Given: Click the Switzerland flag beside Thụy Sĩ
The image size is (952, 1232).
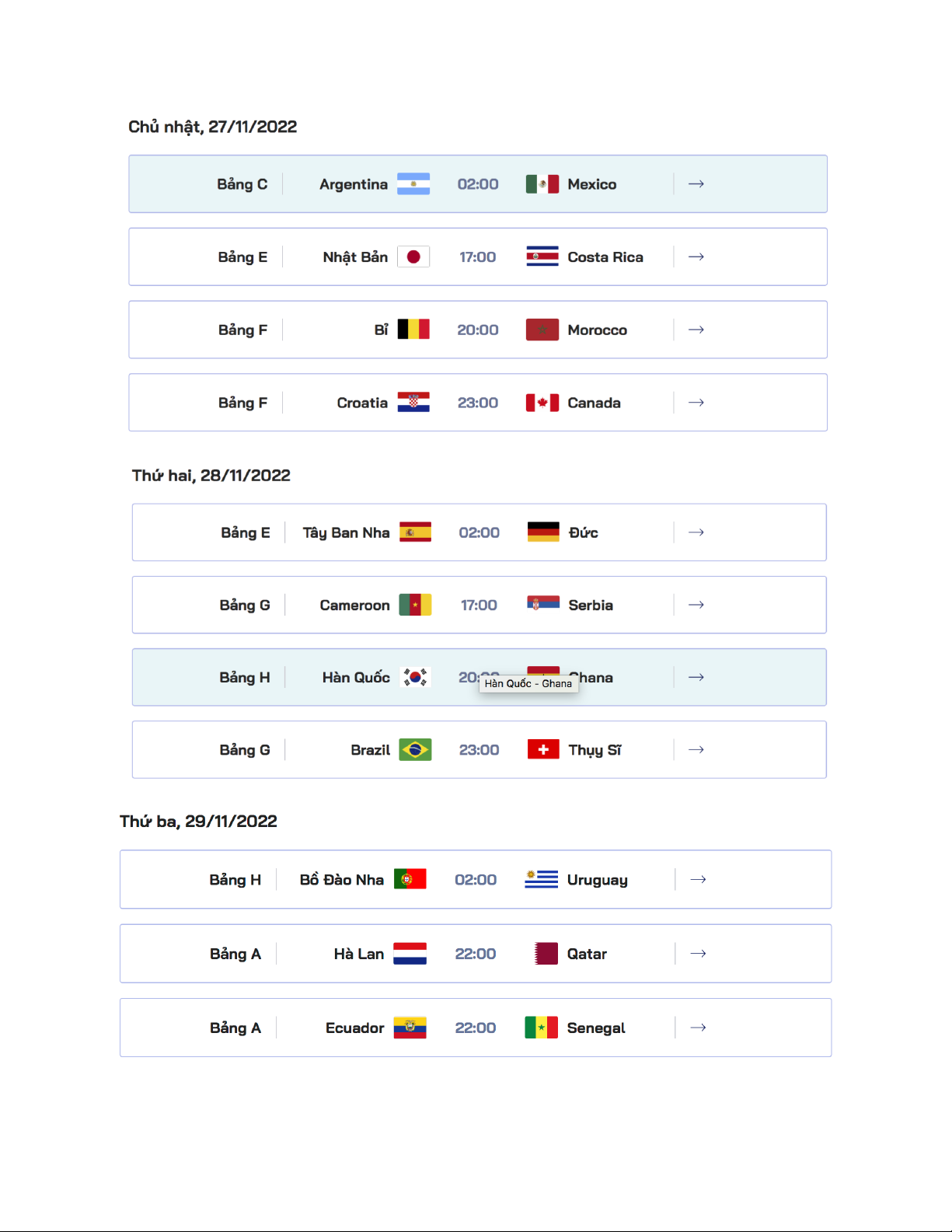Looking at the screenshot, I should coord(543,750).
